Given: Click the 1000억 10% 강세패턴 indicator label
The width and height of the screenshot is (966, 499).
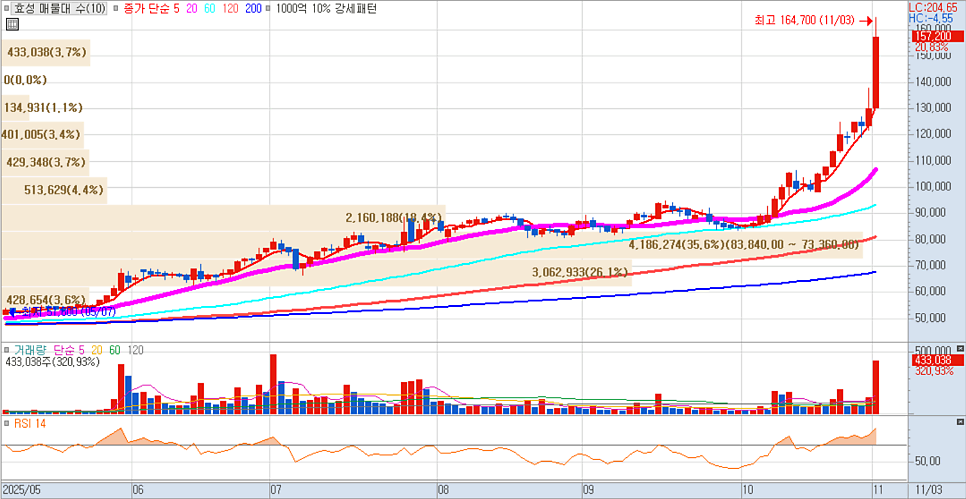Looking at the screenshot, I should click(326, 9).
